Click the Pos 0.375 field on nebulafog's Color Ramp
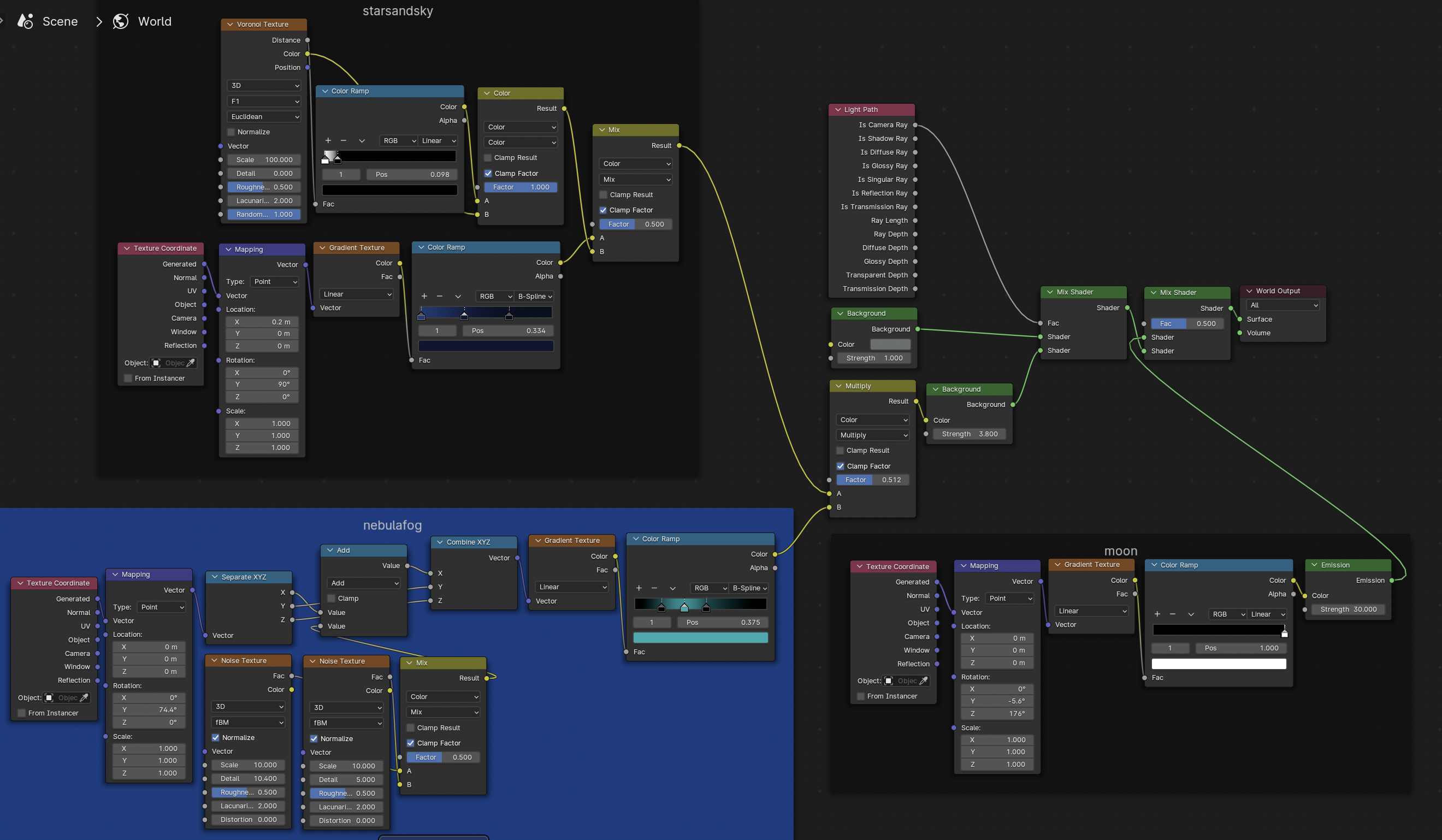 722,622
